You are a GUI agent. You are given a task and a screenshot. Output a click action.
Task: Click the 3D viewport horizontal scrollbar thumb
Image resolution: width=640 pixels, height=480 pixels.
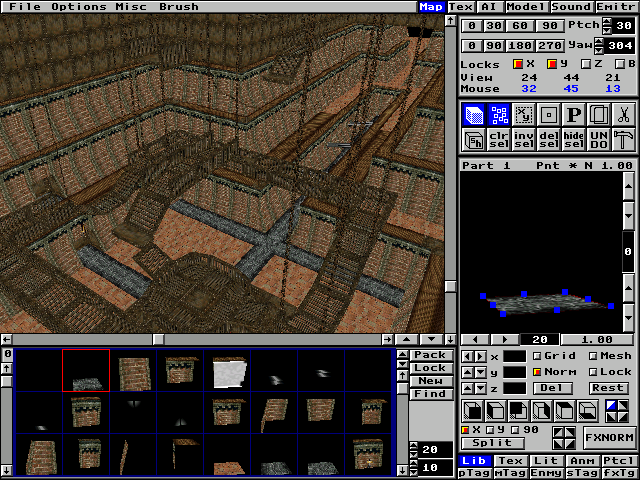[x=158, y=339]
